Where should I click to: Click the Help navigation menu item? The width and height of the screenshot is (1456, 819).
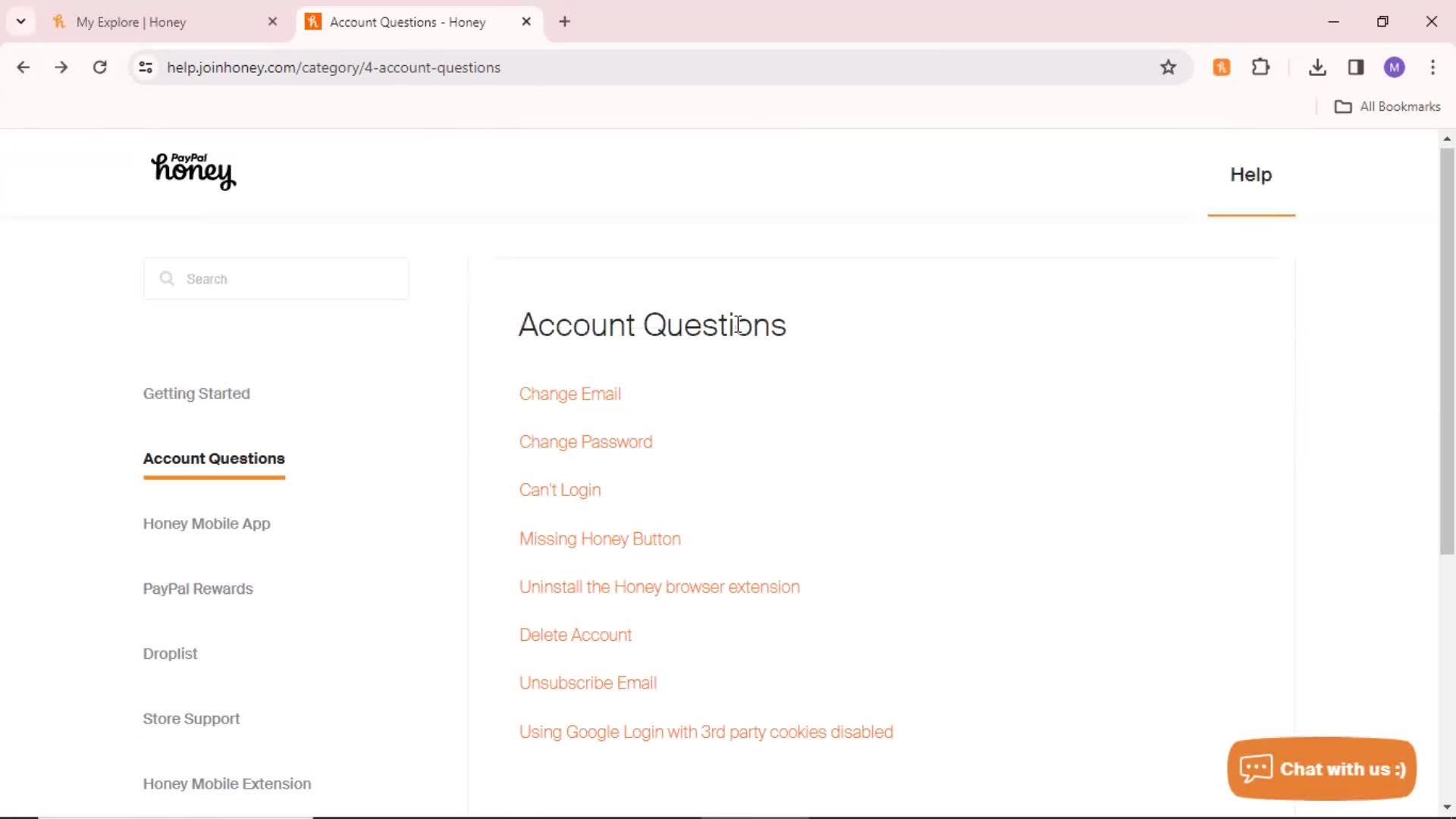click(x=1251, y=174)
